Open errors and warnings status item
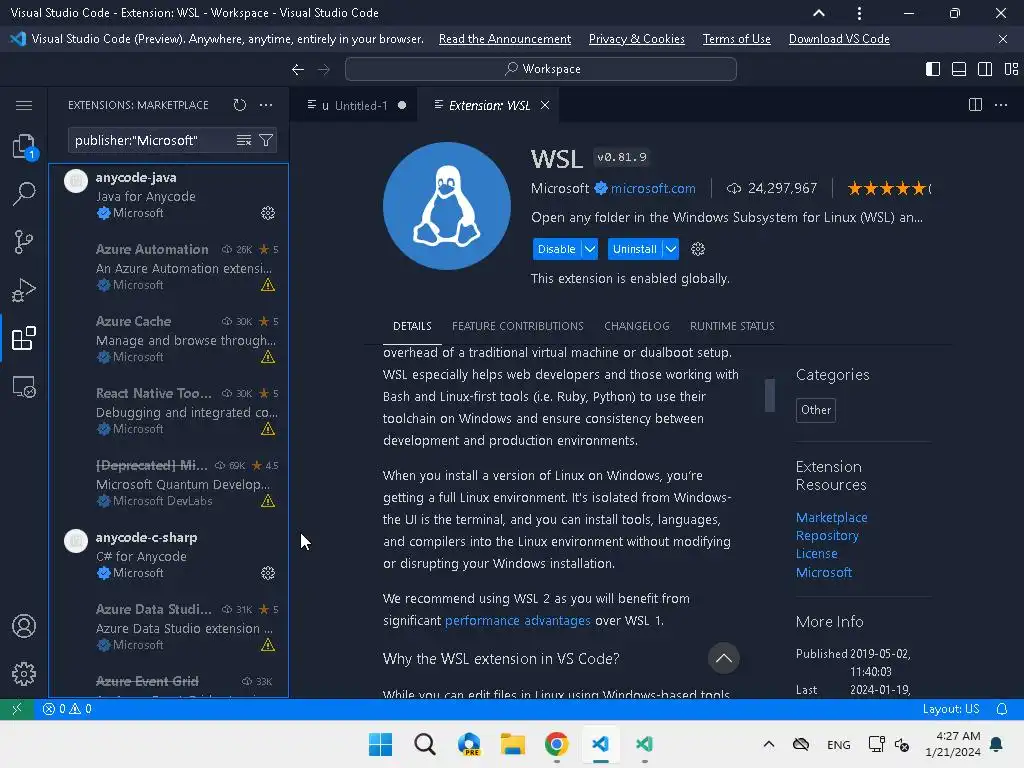The width and height of the screenshot is (1024, 768). pyautogui.click(x=67, y=709)
